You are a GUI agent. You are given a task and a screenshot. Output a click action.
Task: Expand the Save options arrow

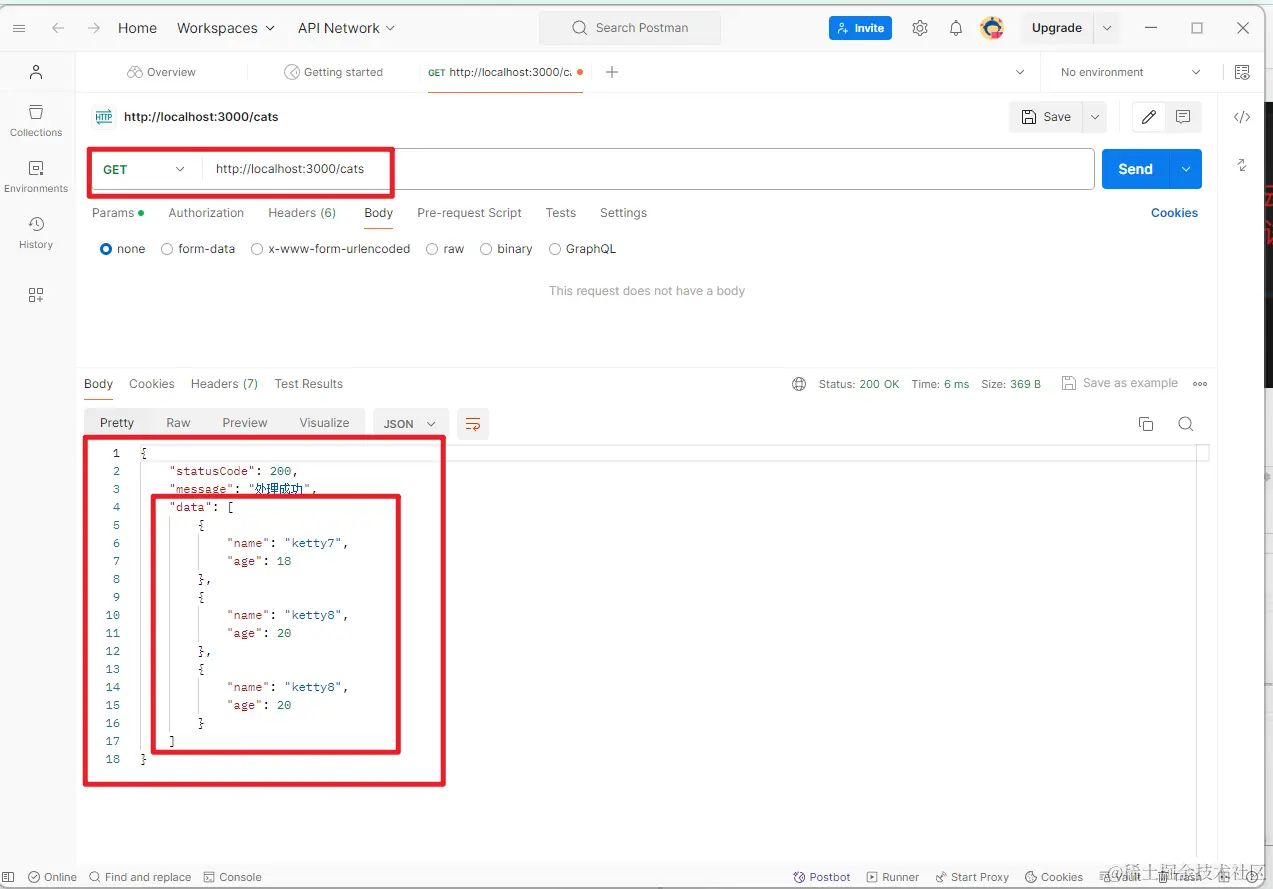click(x=1095, y=117)
